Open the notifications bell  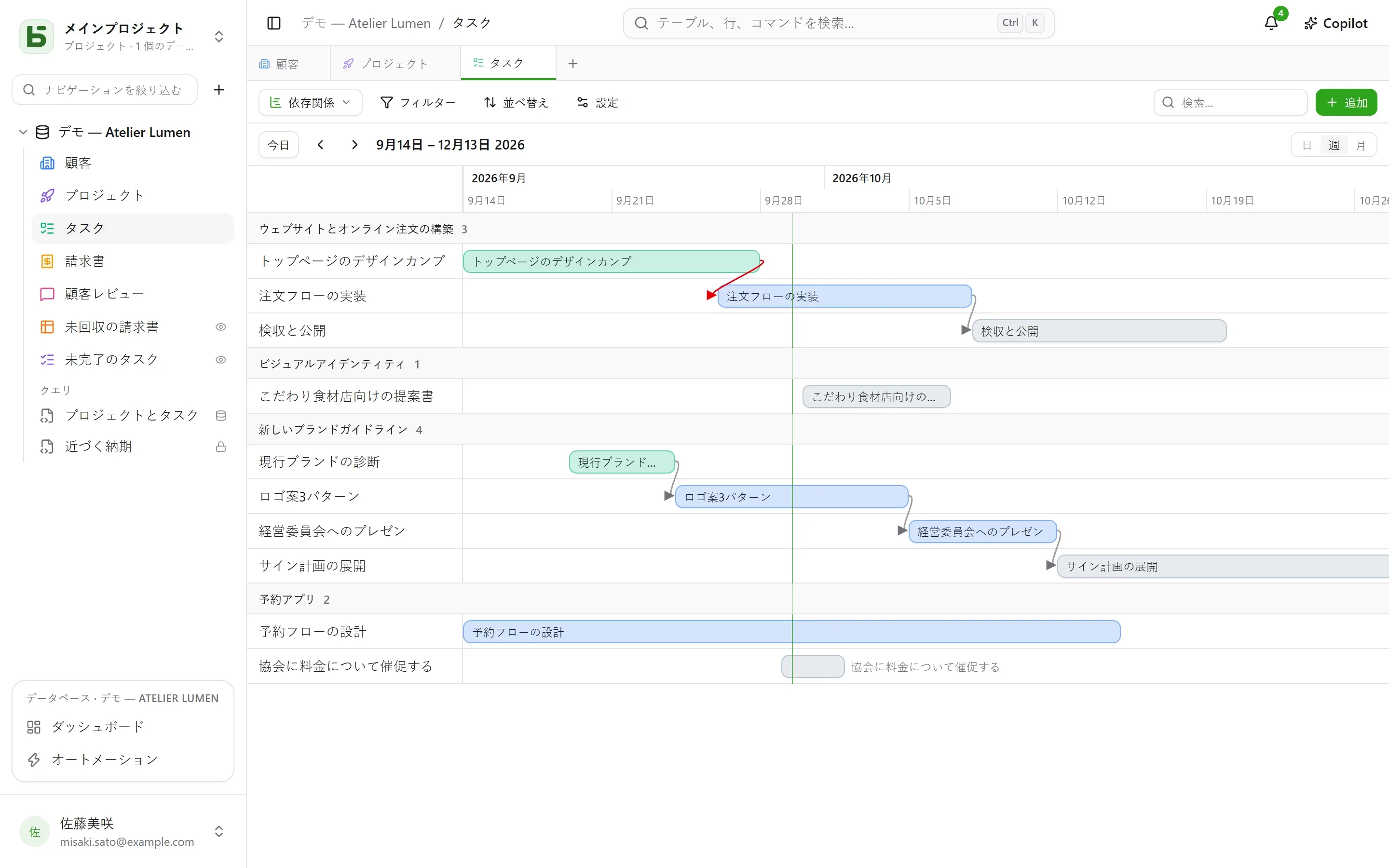[x=1271, y=23]
